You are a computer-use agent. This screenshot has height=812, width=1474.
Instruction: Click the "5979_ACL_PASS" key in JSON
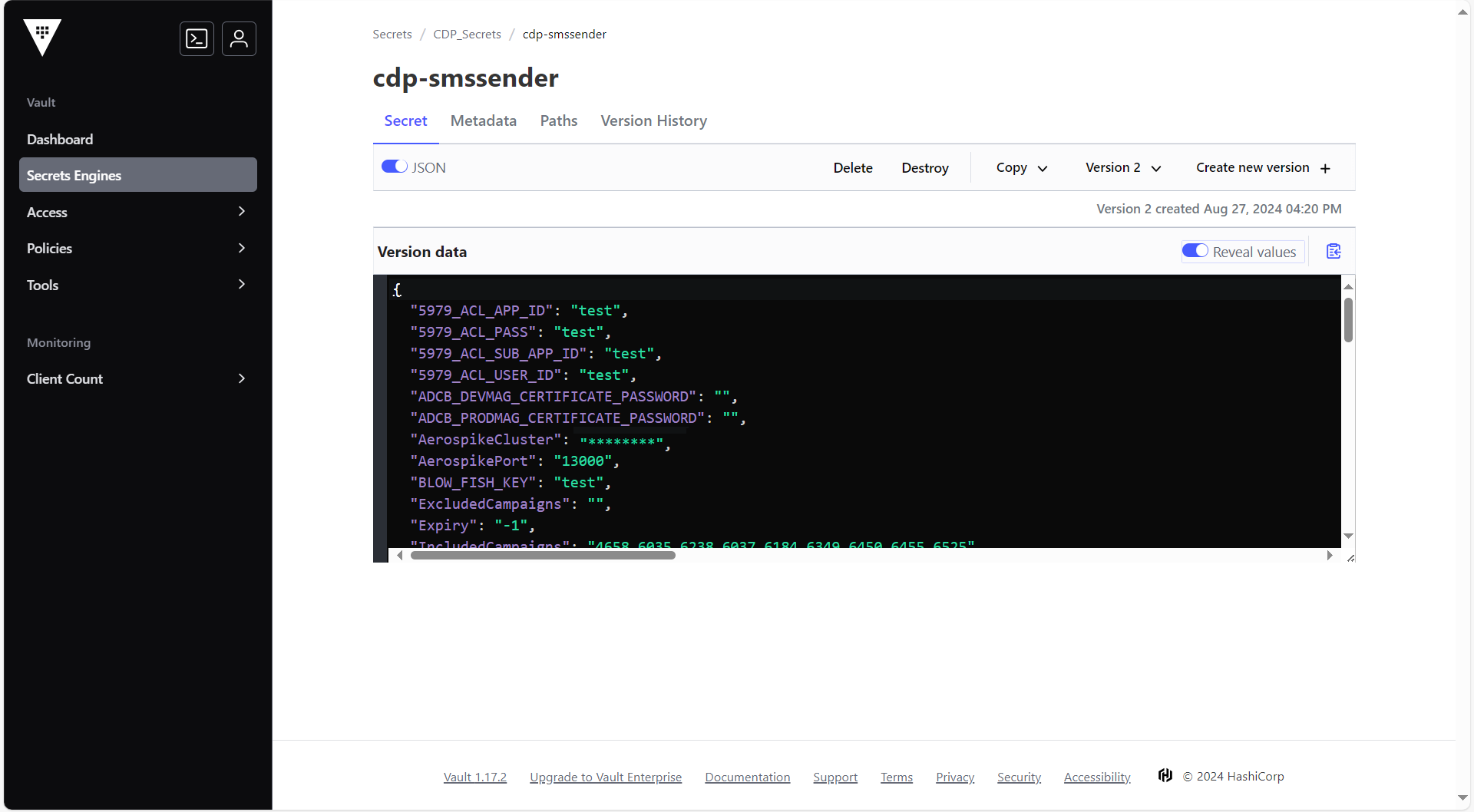[473, 332]
